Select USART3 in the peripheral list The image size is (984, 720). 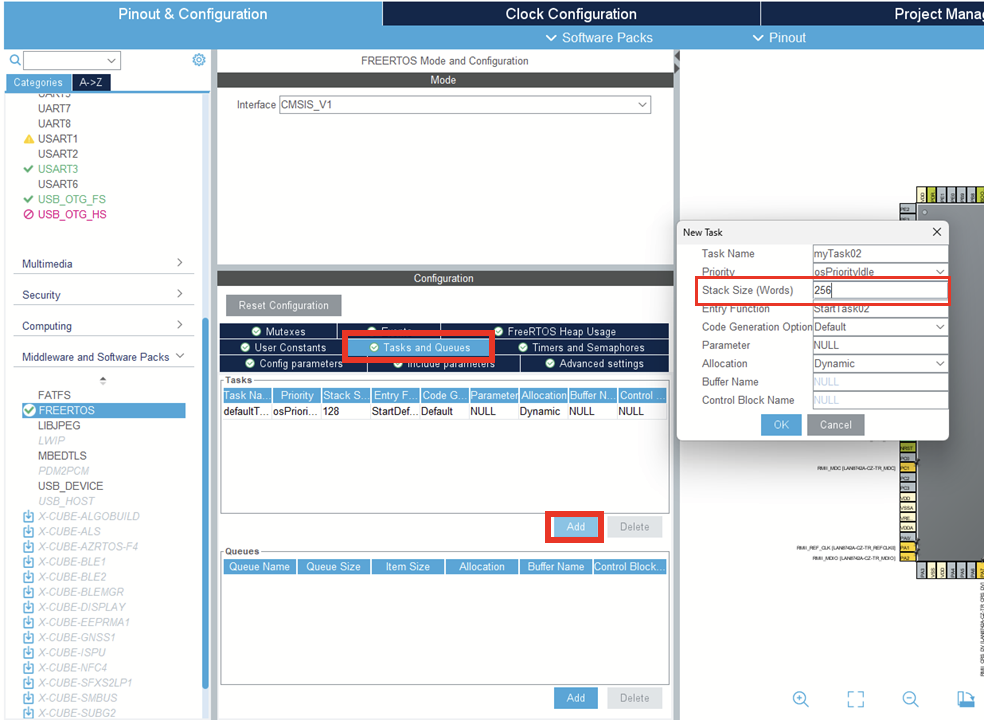coord(58,169)
